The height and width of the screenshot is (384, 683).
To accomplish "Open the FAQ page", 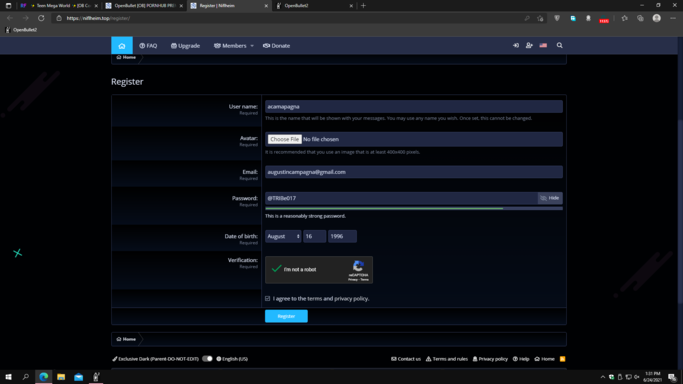I will click(x=148, y=46).
